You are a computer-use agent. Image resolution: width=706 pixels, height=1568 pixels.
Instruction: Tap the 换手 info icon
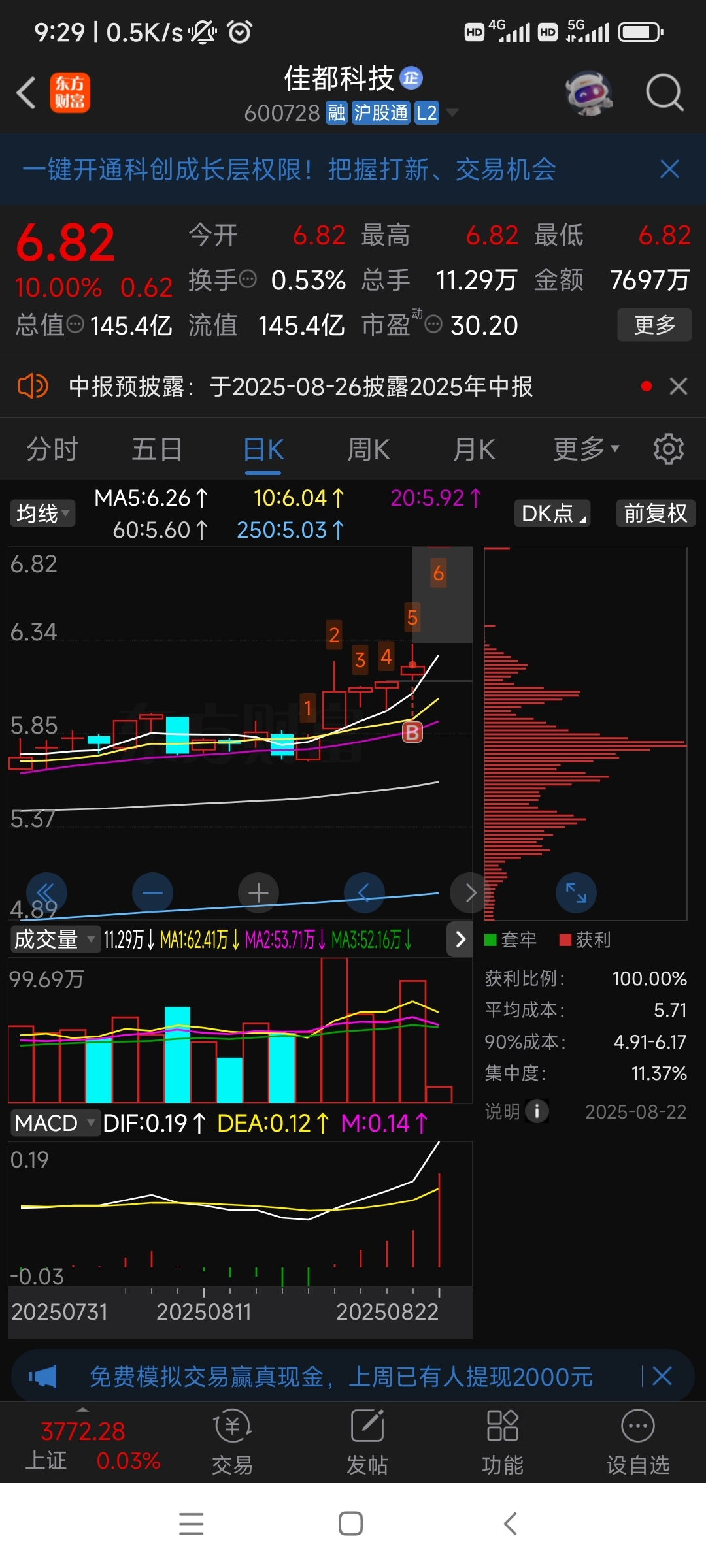[x=248, y=280]
